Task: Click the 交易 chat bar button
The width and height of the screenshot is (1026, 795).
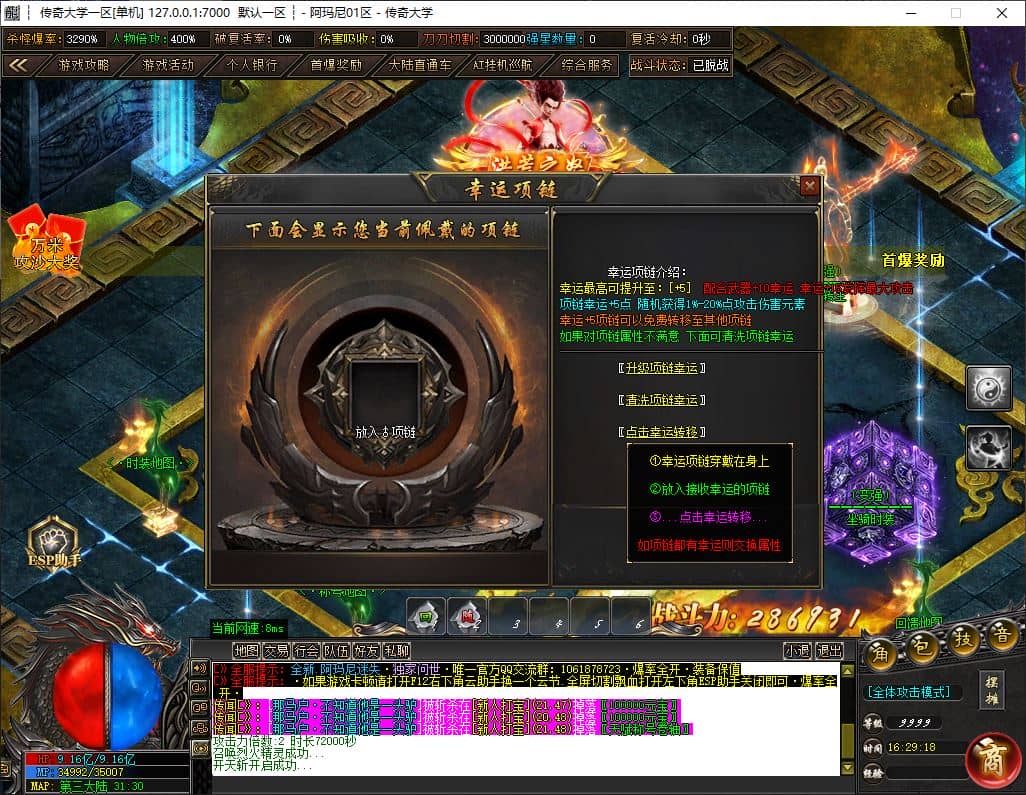Action: [x=276, y=650]
